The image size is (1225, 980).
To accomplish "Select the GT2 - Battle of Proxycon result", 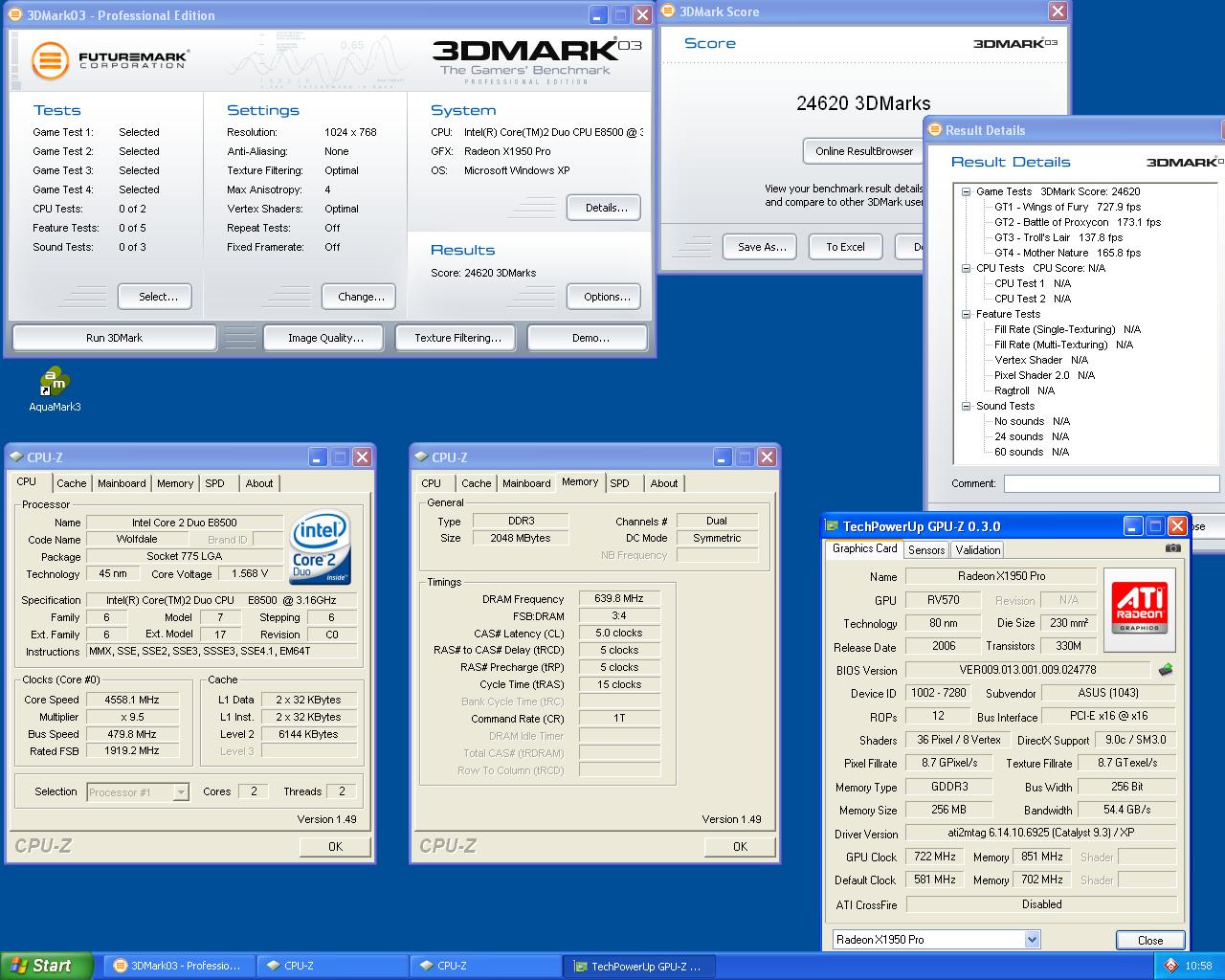I will pyautogui.click(x=1078, y=222).
